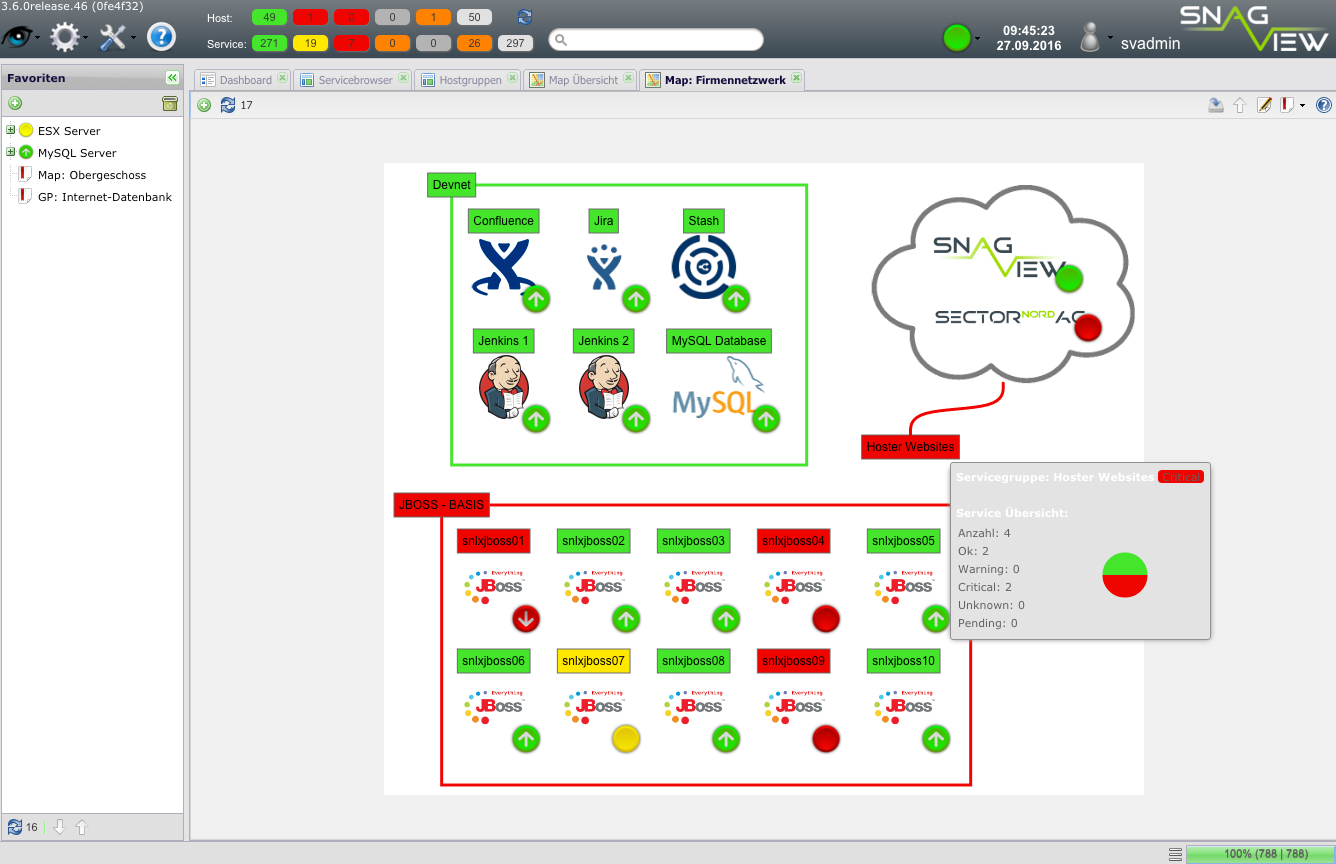The width and height of the screenshot is (1336, 864).
Task: Open the Stash host icon
Action: 704,267
